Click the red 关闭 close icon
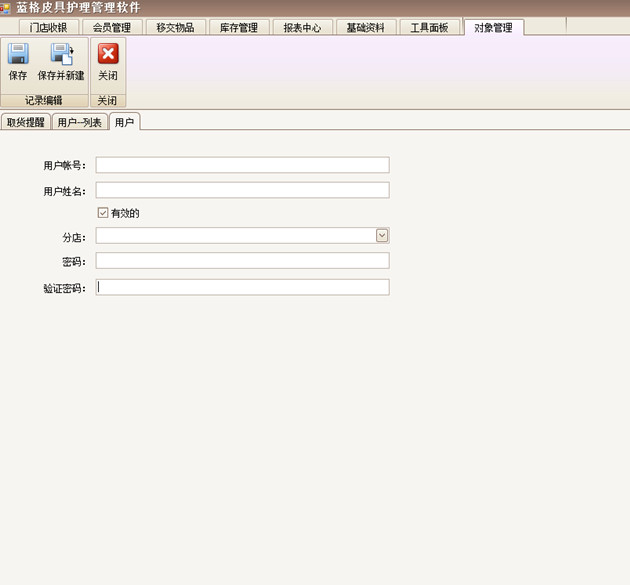 click(x=107, y=55)
